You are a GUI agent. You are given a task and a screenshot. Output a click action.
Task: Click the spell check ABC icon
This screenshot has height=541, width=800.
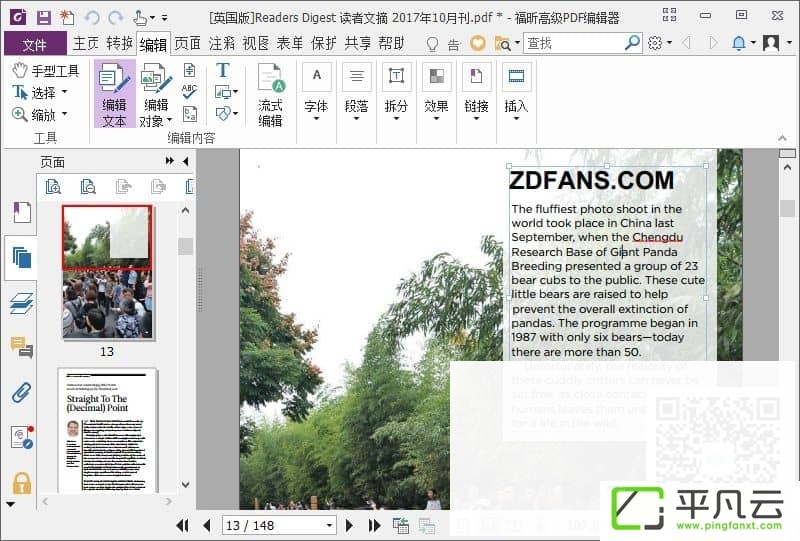click(189, 91)
